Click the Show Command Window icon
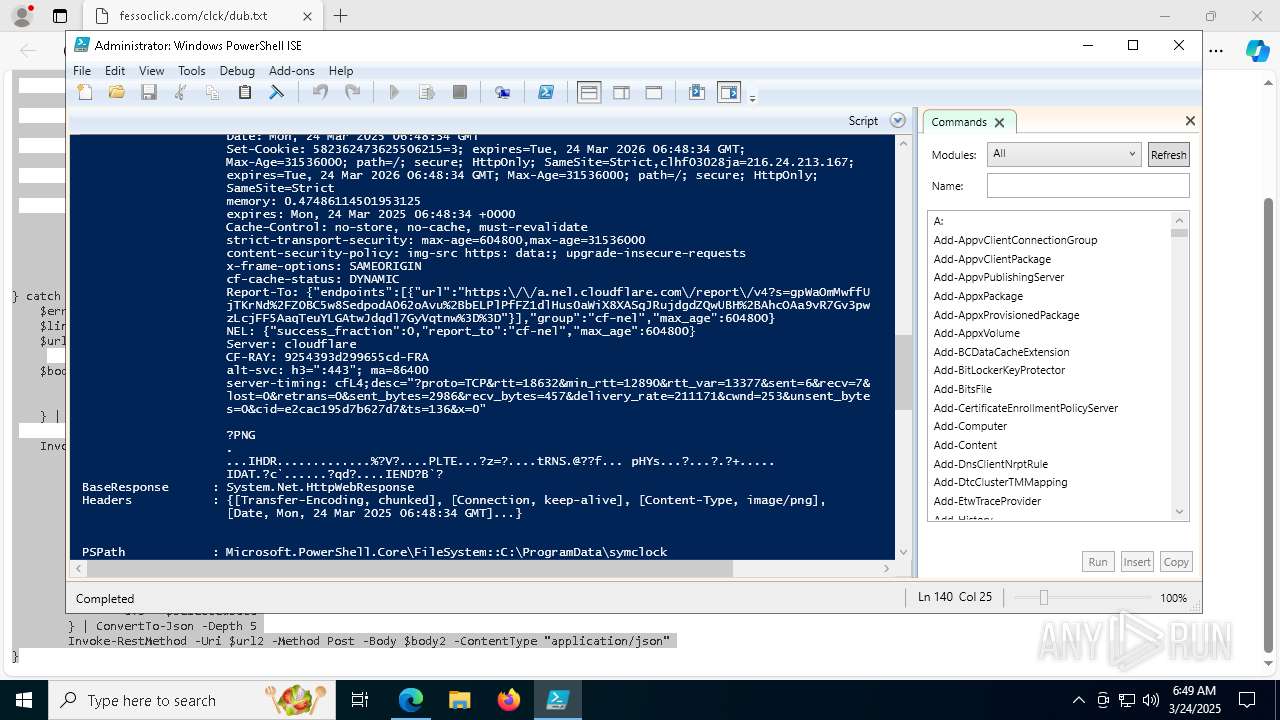Image resolution: width=1280 pixels, height=720 pixels. [x=697, y=93]
